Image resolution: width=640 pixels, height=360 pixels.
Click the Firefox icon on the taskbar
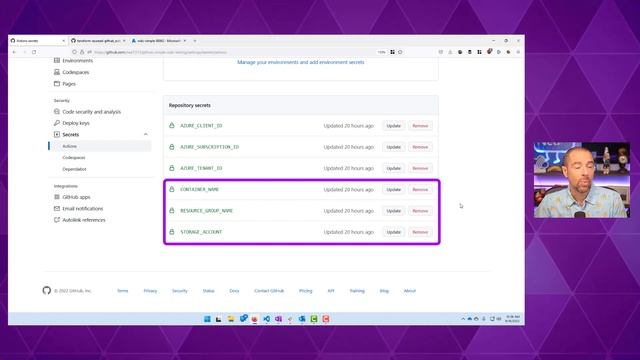click(x=254, y=319)
